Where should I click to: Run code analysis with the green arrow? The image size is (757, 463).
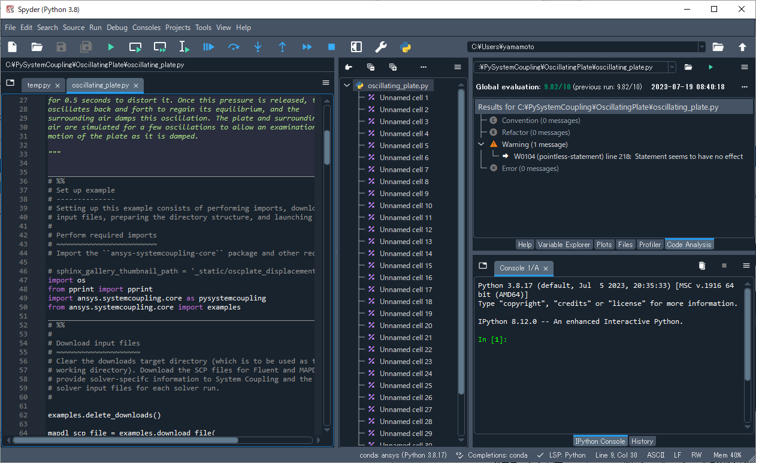point(710,67)
